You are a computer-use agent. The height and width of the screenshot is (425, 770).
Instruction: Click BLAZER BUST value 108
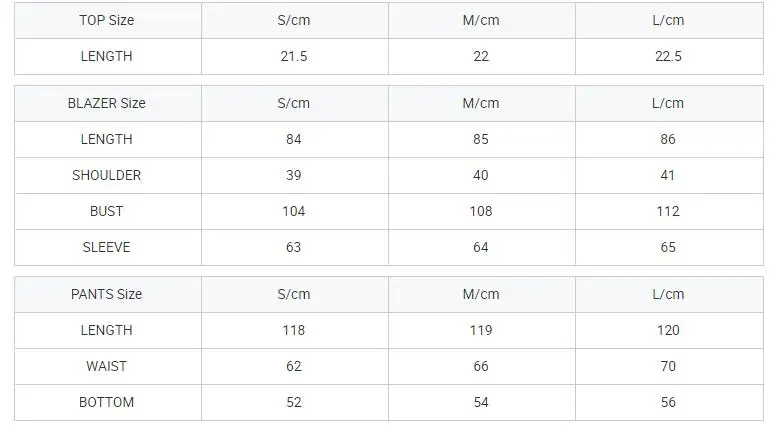481,211
